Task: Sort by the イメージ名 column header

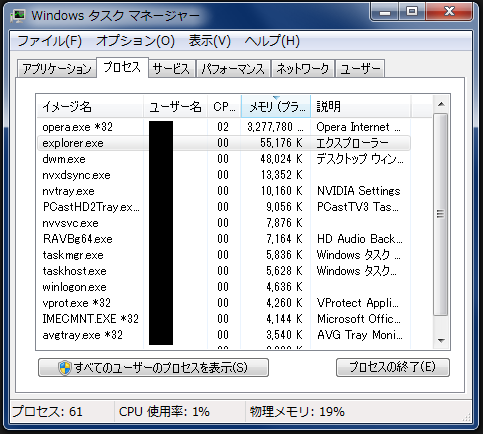Action: 90,107
